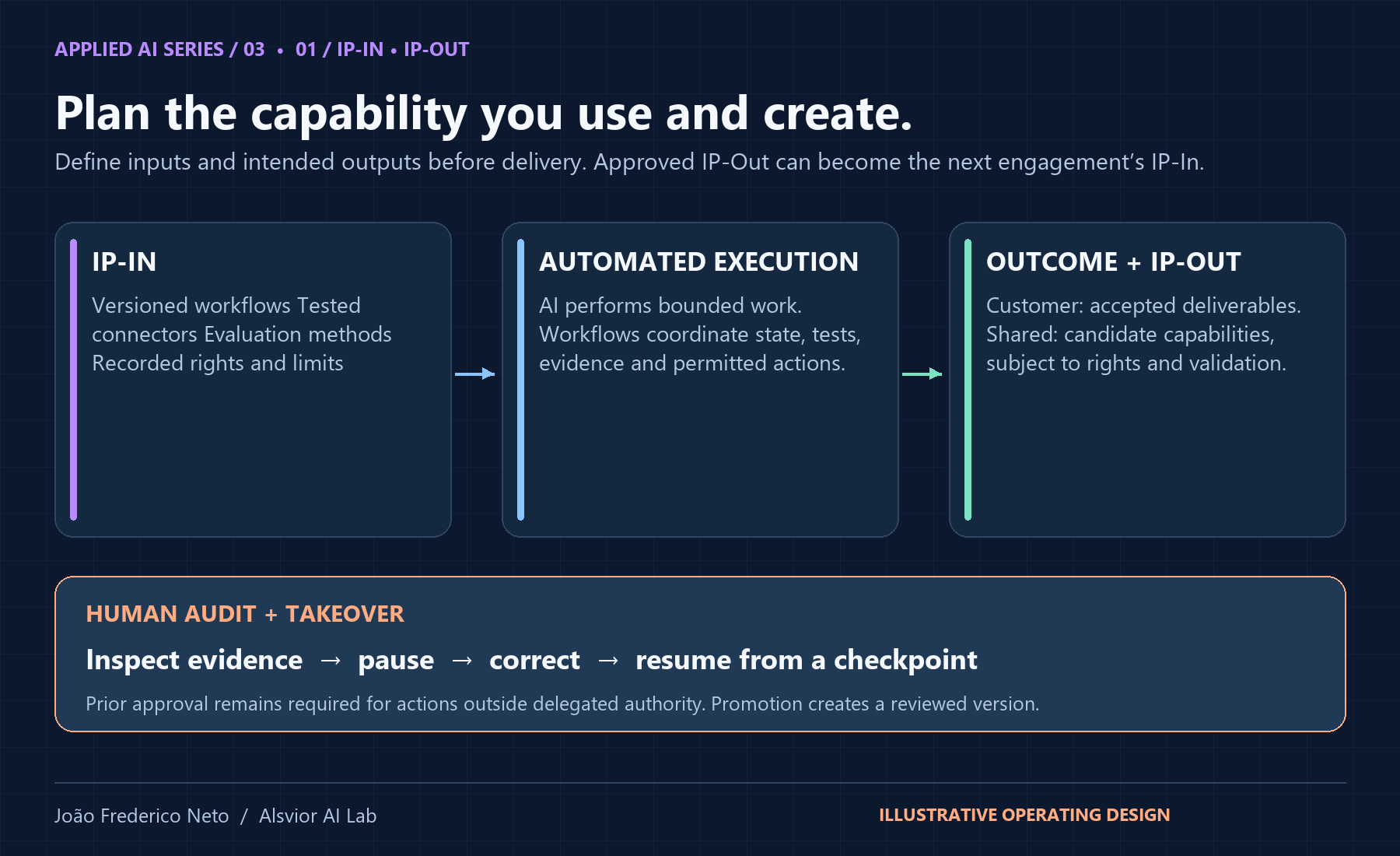Click the 'APPLIED AI SERIES / 03' header text
1400x856 pixels.
pyautogui.click(x=159, y=49)
